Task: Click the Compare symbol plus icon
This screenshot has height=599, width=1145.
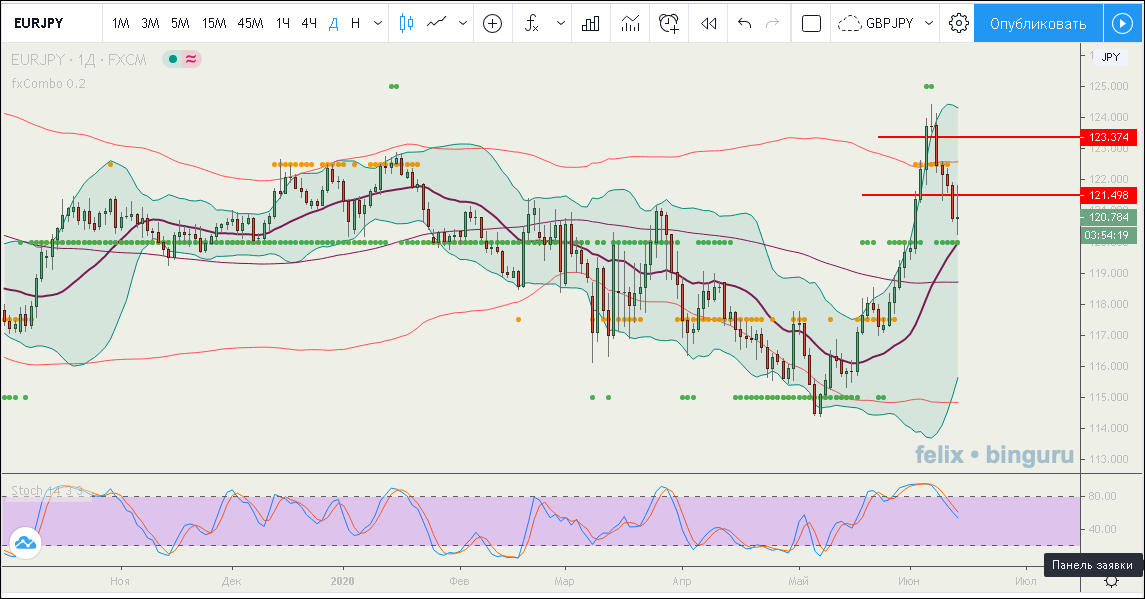Action: pyautogui.click(x=492, y=23)
